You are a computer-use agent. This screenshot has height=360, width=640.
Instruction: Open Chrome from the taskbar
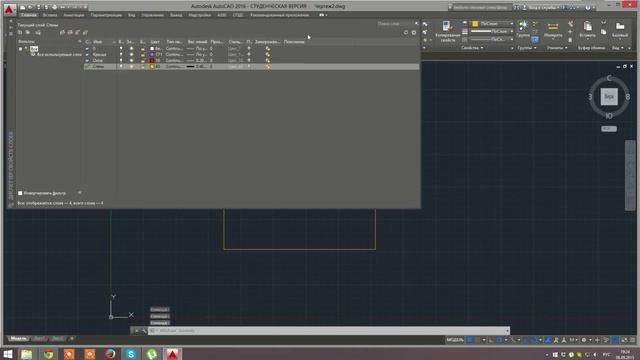point(49,354)
